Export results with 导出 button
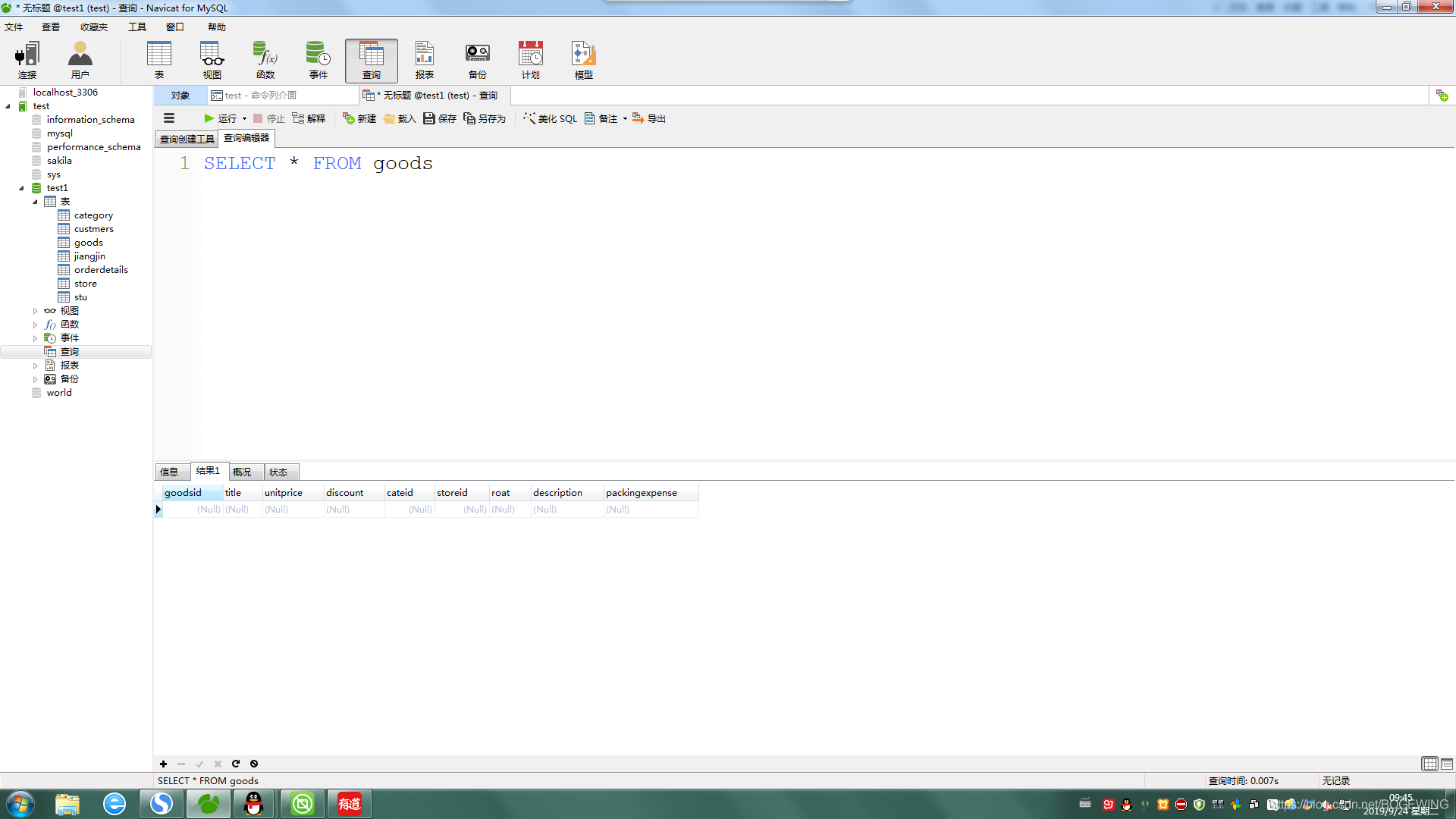The width and height of the screenshot is (1456, 819). click(649, 118)
